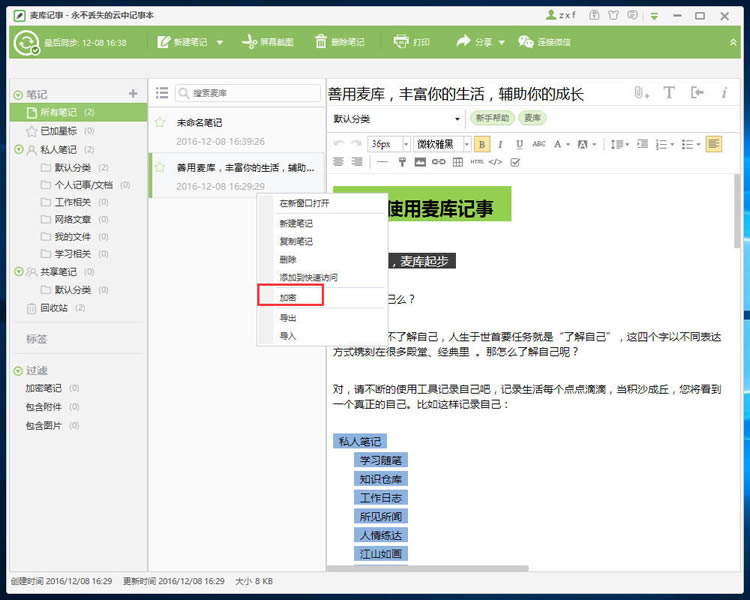This screenshot has height=600, width=750.
Task: Toggle underline formatting U
Action: [519, 144]
